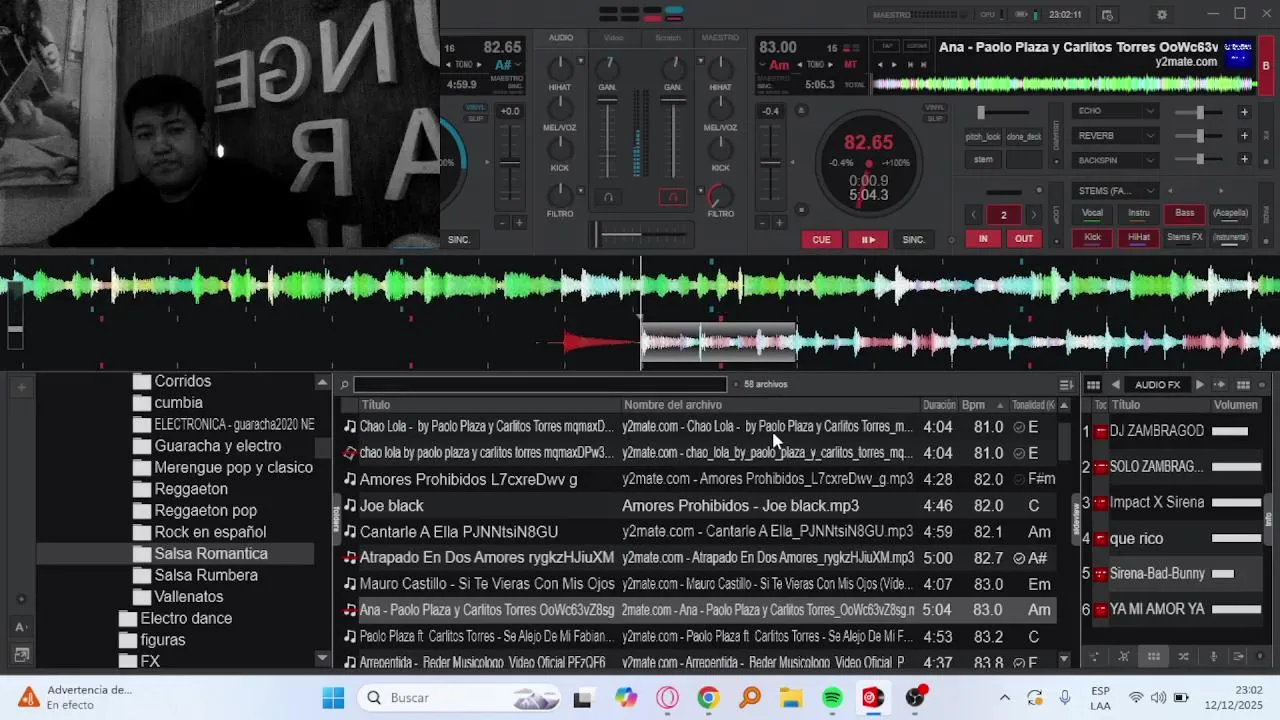Open BACKSPIN effect dropdown

tap(1115, 160)
